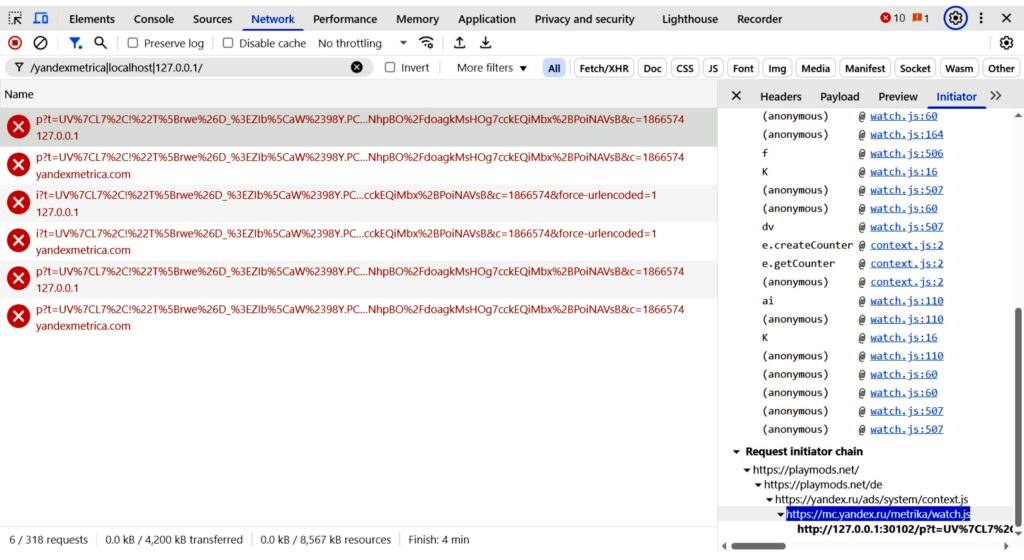This screenshot has width=1024, height=560.
Task: Stop recording network log
Action: coord(15,43)
